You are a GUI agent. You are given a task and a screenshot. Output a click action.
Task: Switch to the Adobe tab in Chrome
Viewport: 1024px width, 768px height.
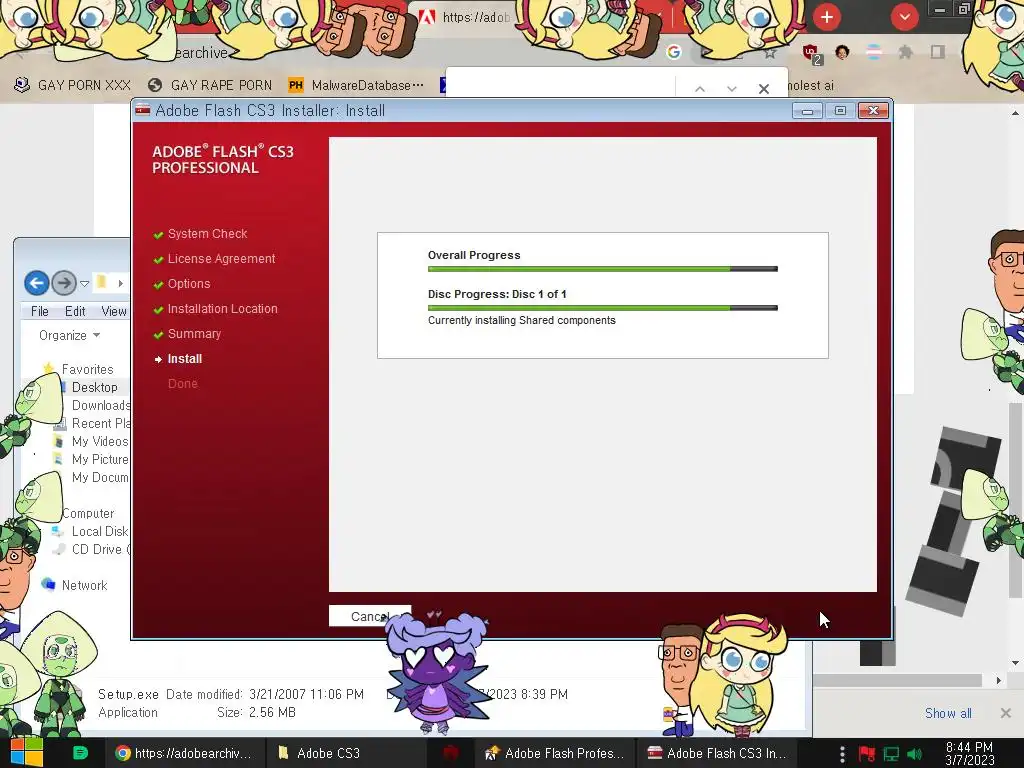point(467,17)
